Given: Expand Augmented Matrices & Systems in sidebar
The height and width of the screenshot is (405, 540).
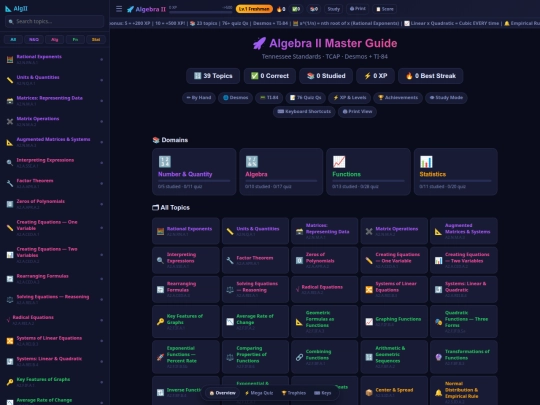Looking at the screenshot, I should [54, 142].
